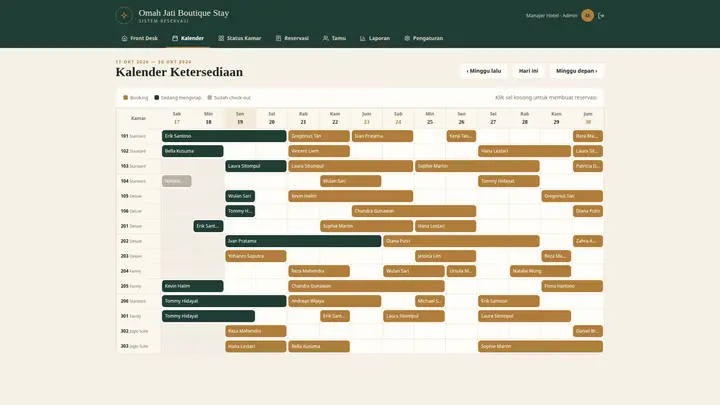Screen dimensions: 720x405
Task: Select Vincent Liem booking in room 102
Action: coord(319,151)
